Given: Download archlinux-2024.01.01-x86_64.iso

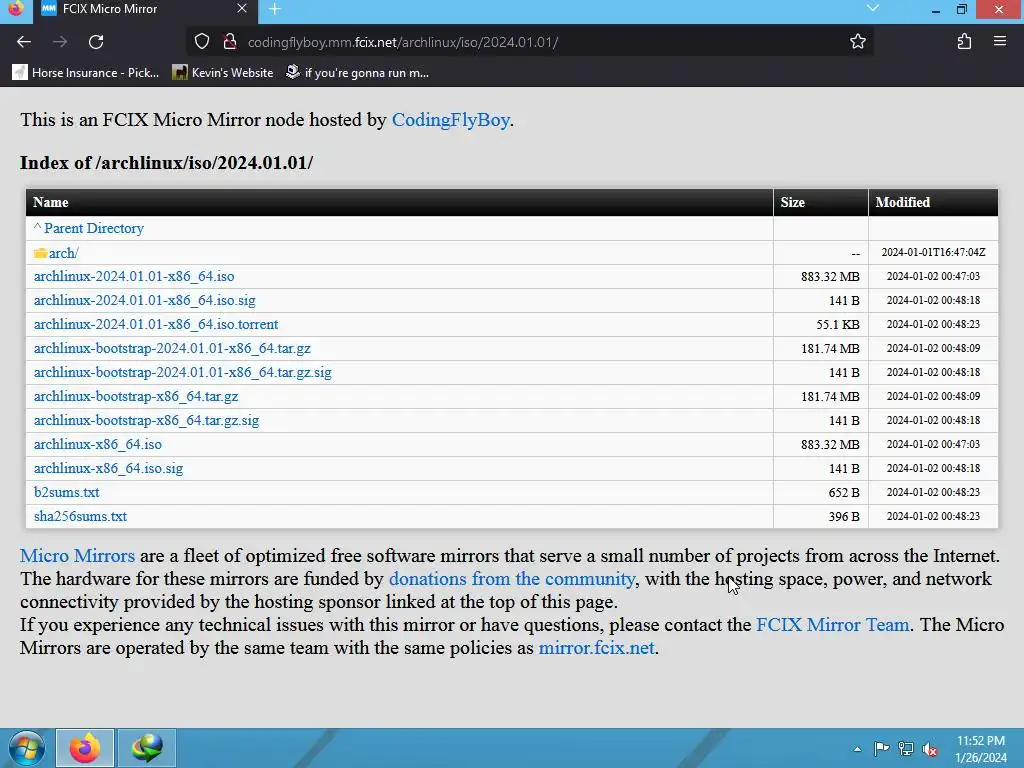Looking at the screenshot, I should (x=134, y=276).
